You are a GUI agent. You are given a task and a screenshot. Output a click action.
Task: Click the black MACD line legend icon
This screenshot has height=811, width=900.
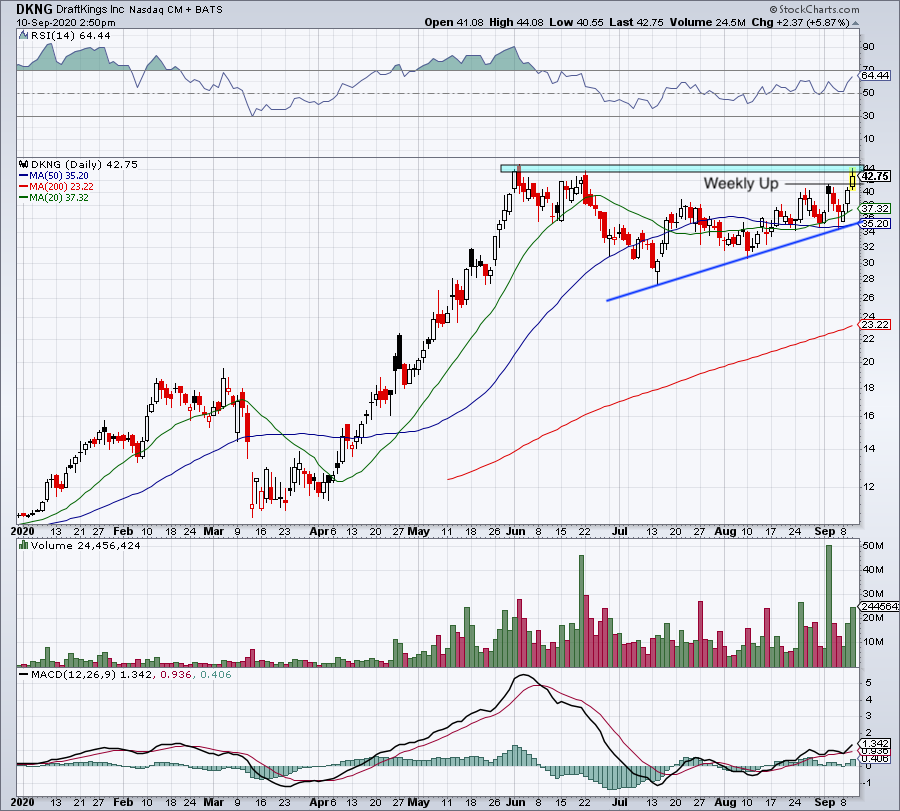tap(24, 674)
